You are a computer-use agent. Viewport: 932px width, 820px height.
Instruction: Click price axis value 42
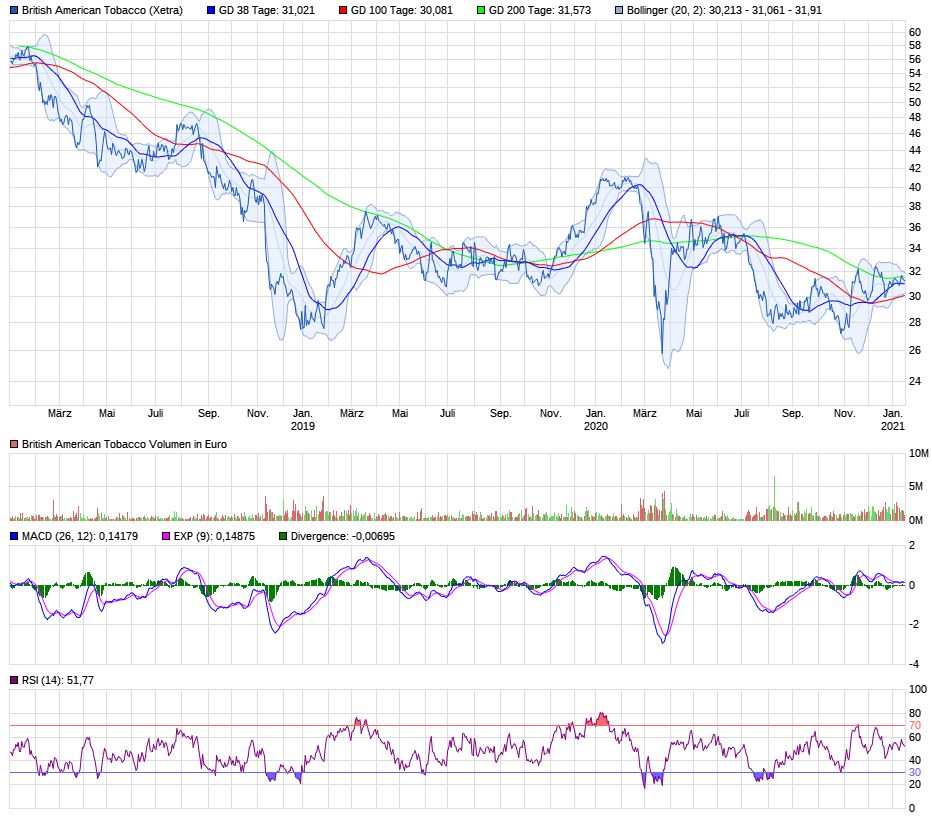click(915, 168)
